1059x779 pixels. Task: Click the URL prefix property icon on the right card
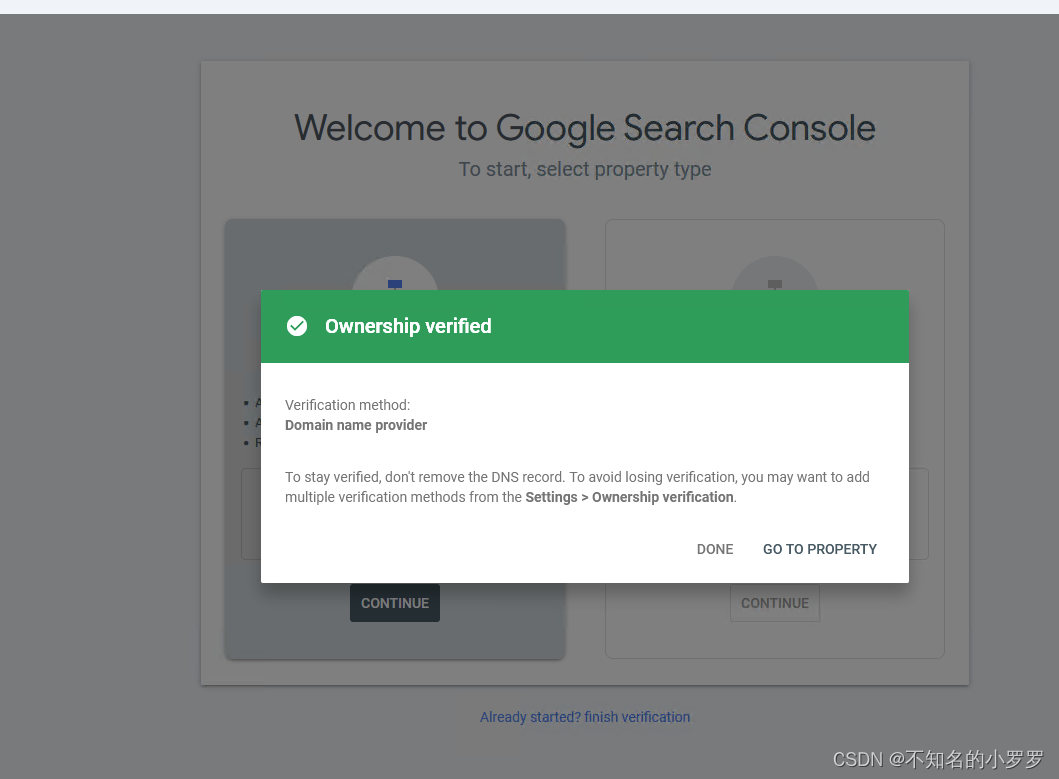[775, 274]
